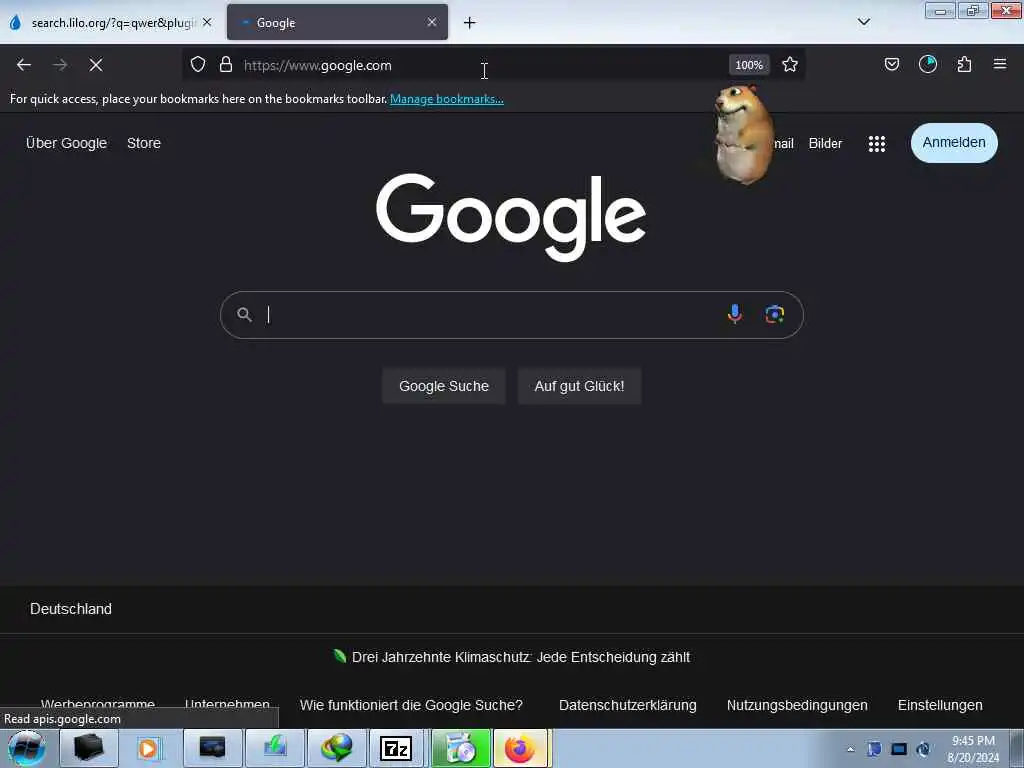Open Bilder image search link

(x=825, y=144)
